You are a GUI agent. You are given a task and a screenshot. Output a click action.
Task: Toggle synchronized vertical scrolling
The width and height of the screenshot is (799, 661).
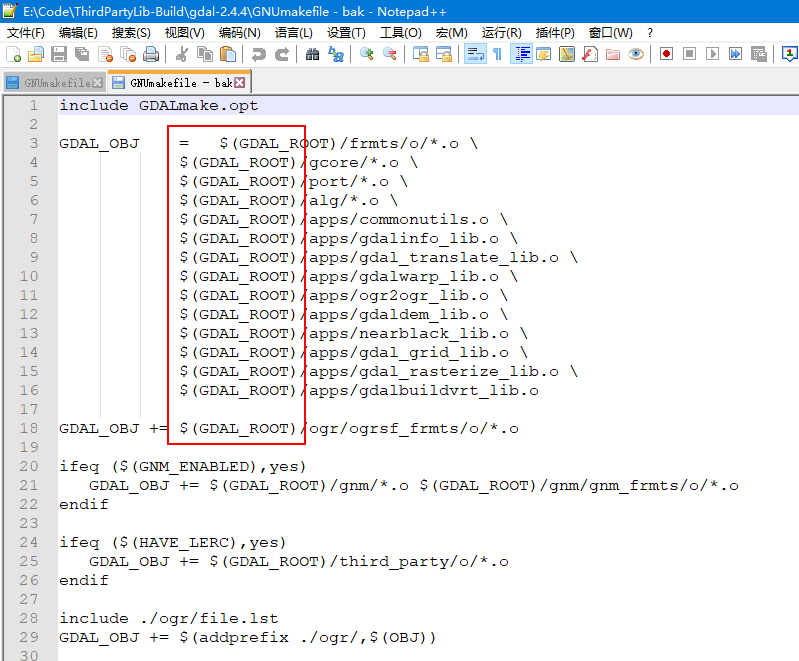click(420, 54)
